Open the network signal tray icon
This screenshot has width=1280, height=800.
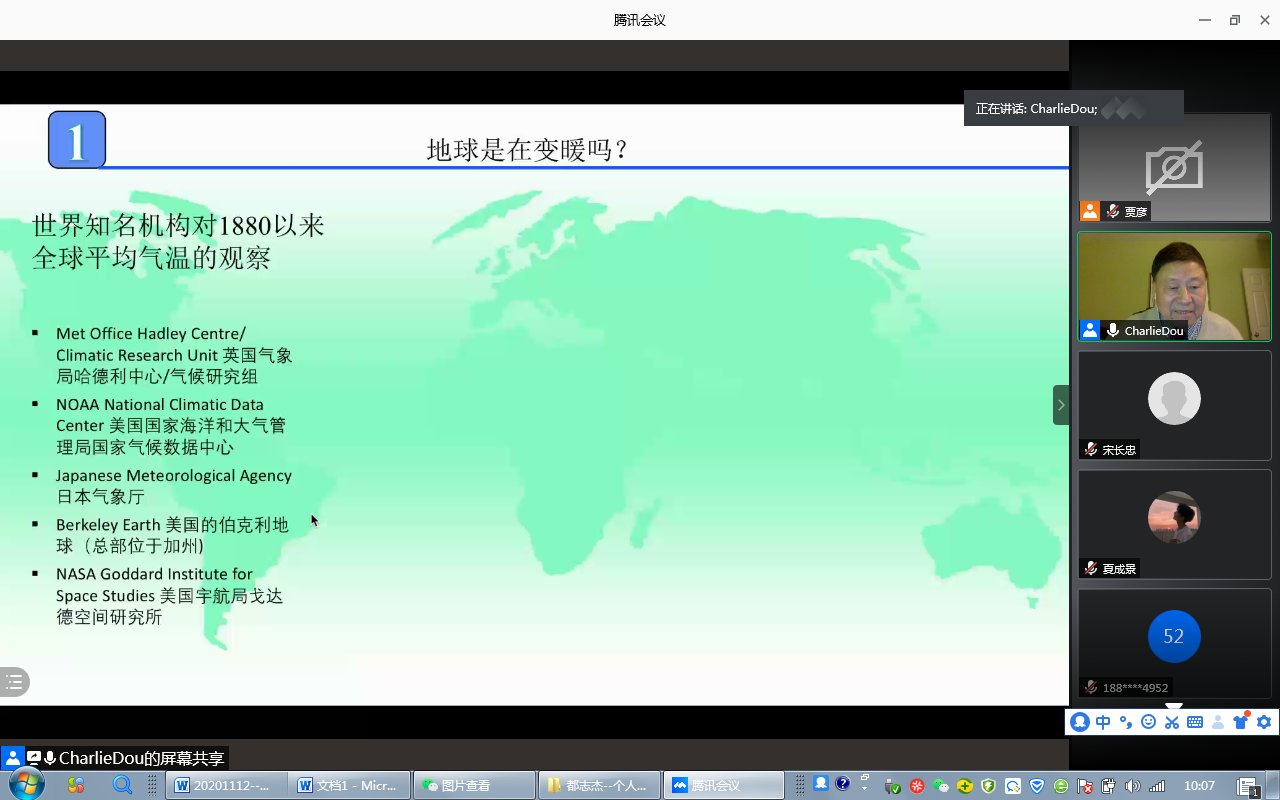point(1157,786)
